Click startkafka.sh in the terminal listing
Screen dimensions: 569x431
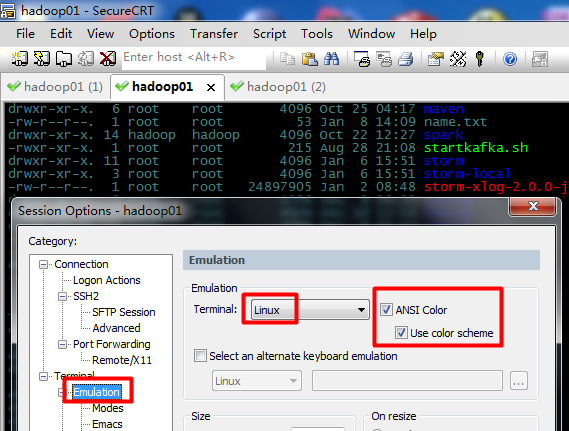point(476,148)
